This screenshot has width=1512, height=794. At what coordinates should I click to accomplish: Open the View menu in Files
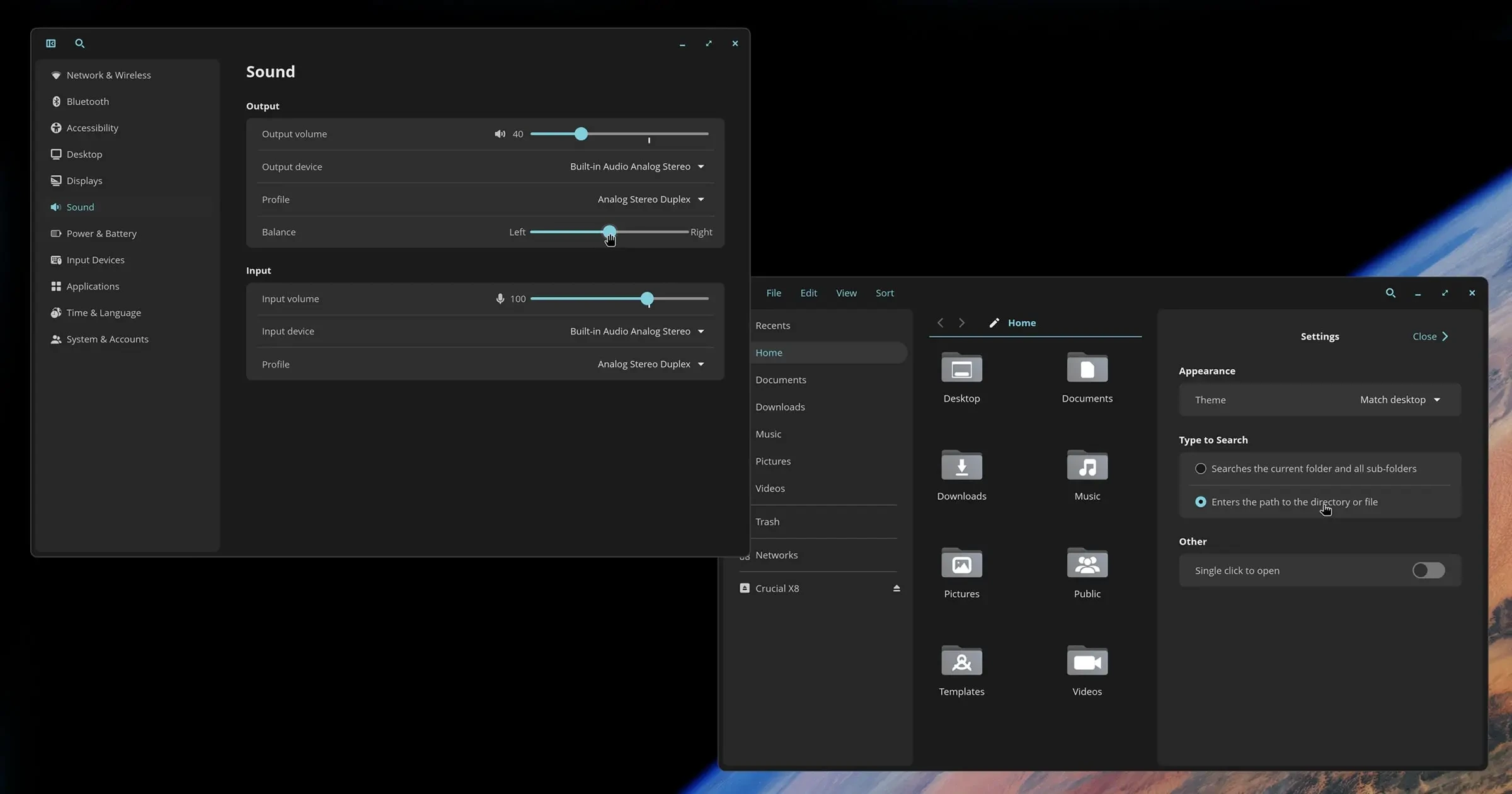coord(846,293)
